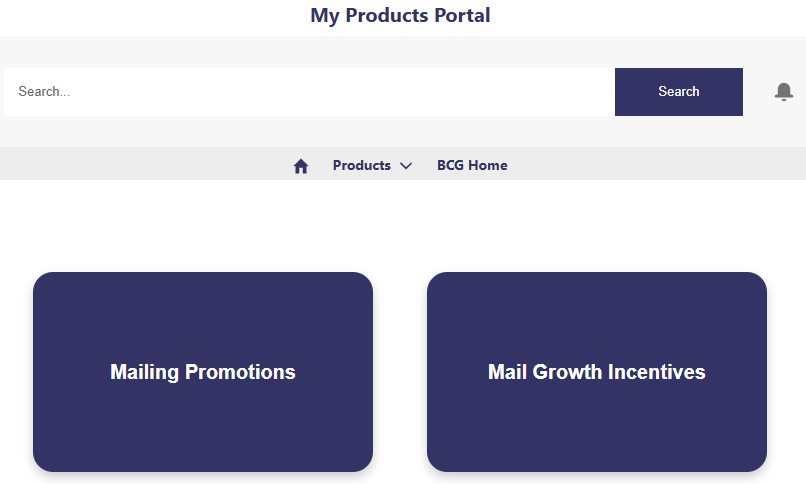
Task: Open the notifications bell icon
Action: (784, 92)
